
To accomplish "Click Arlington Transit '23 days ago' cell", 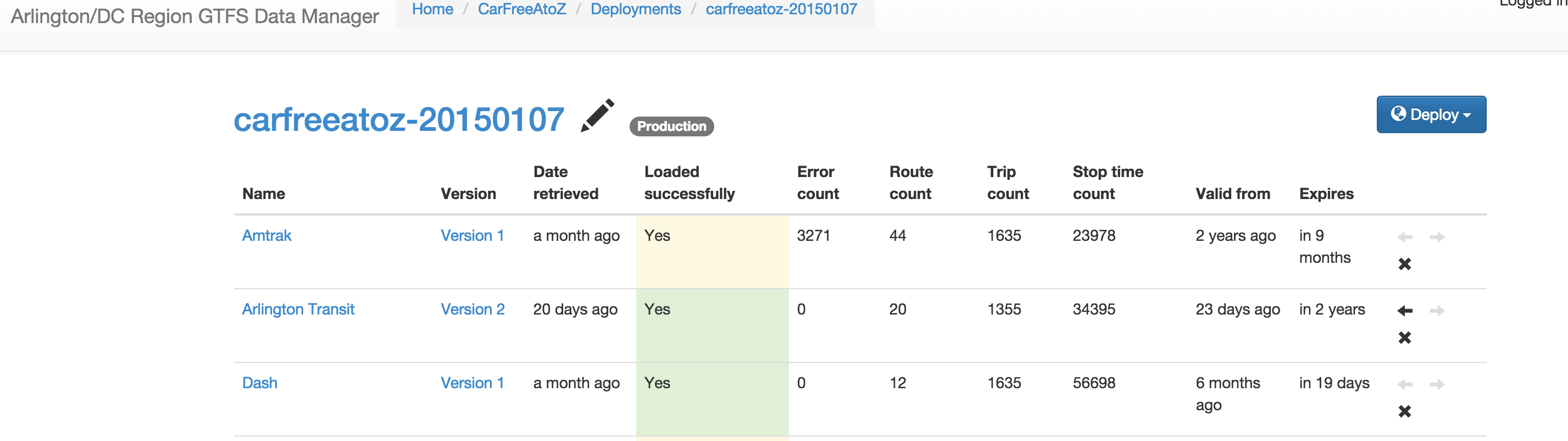I will point(1237,310).
